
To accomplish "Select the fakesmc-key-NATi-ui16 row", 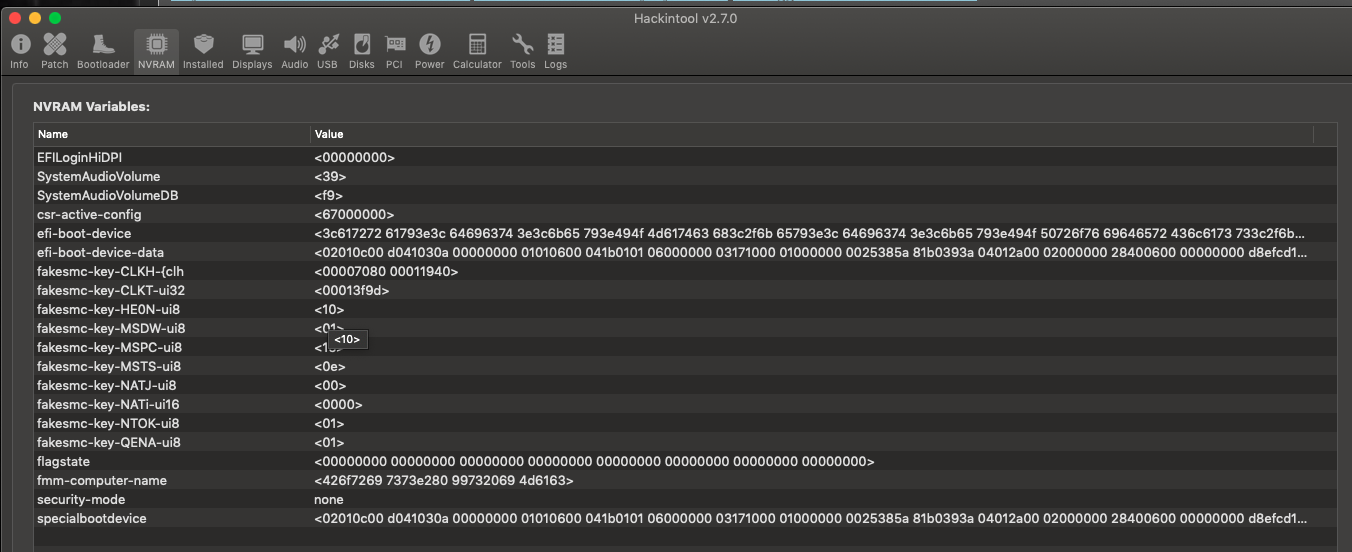I will pos(685,405).
